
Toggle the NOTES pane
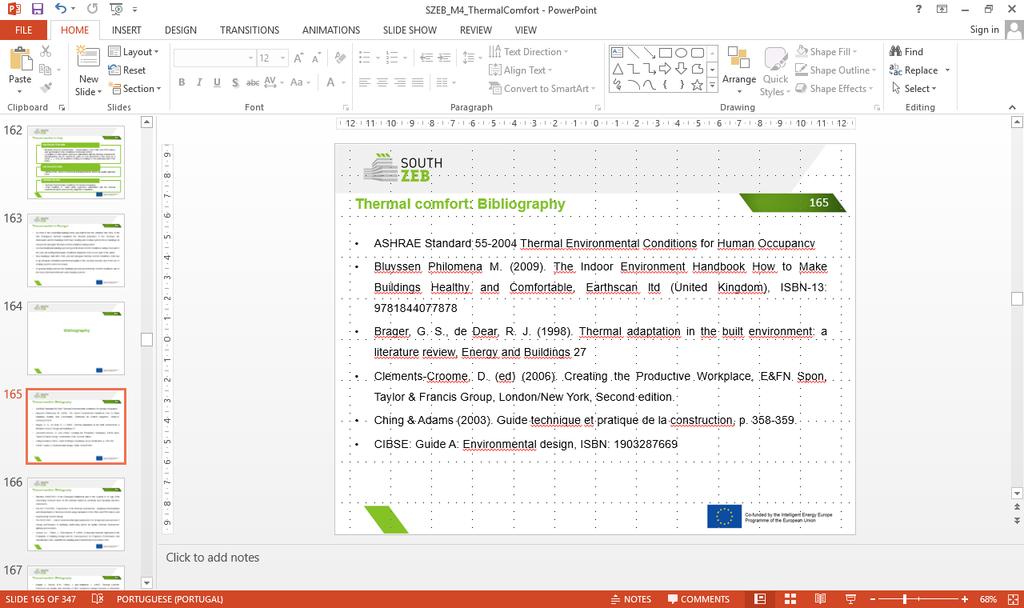pyautogui.click(x=631, y=599)
